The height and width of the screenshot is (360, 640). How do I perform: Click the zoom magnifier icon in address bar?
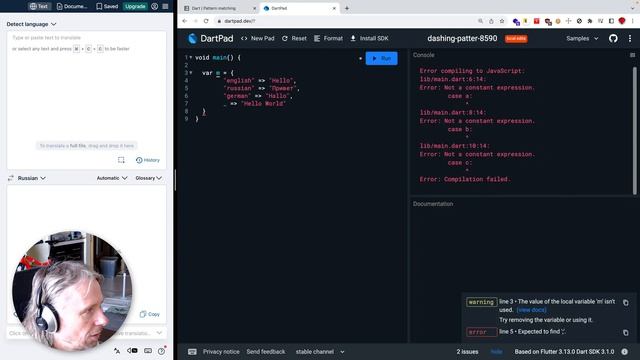pos(480,21)
